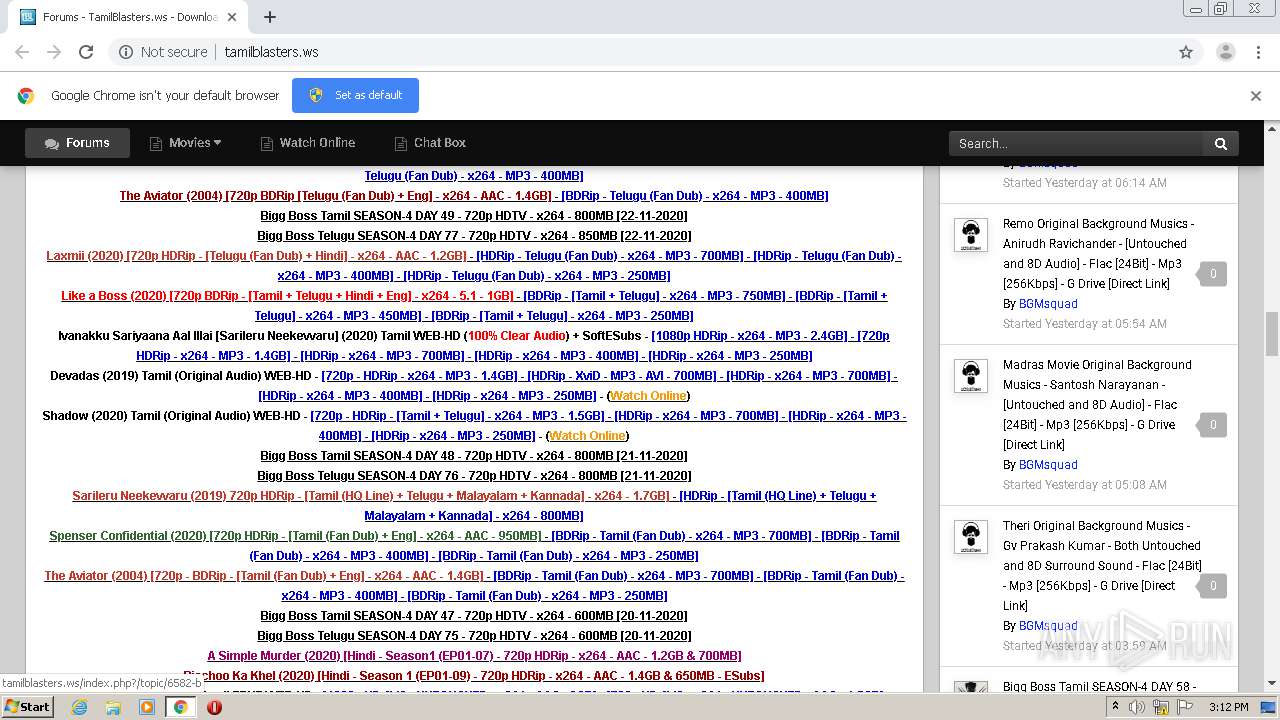The width and height of the screenshot is (1280, 720).
Task: Dismiss the default browser notification bar
Action: tap(1256, 96)
